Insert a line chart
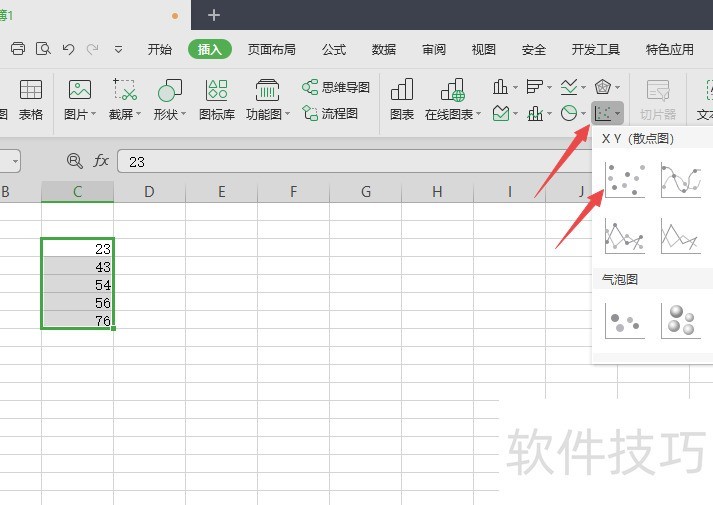The width and height of the screenshot is (713, 505). tap(569, 86)
